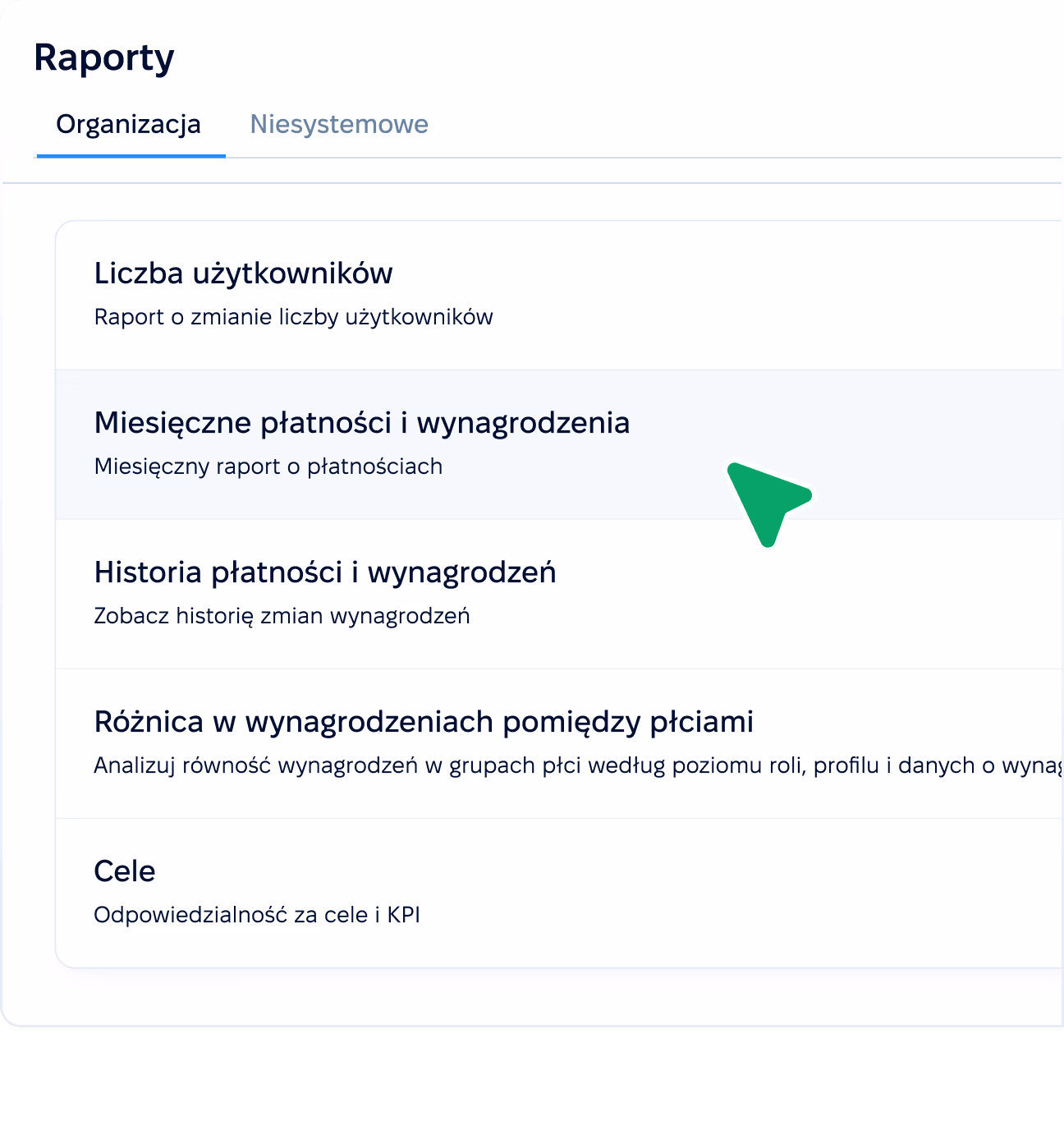1064x1135 pixels.
Task: Click description 'Miesięczny raport o płatnościach'
Action: coord(268,466)
